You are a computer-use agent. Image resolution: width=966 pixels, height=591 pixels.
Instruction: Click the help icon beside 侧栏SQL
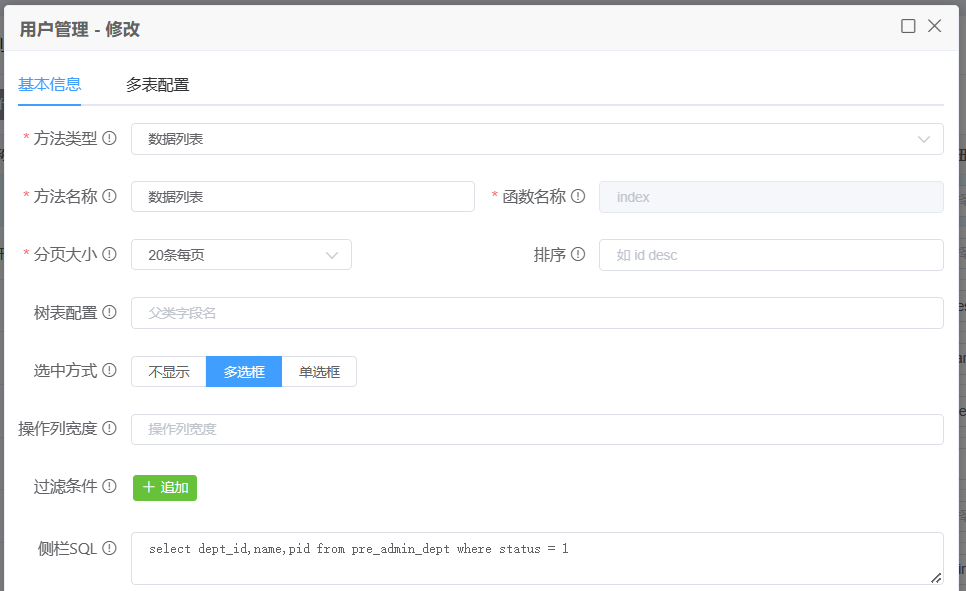point(110,548)
